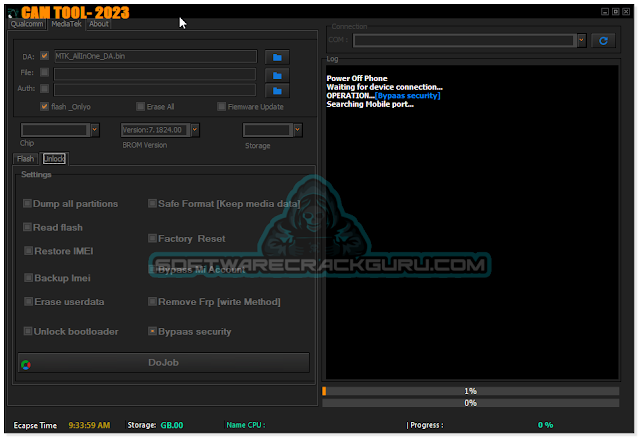Refresh the COM port list

tap(603, 40)
